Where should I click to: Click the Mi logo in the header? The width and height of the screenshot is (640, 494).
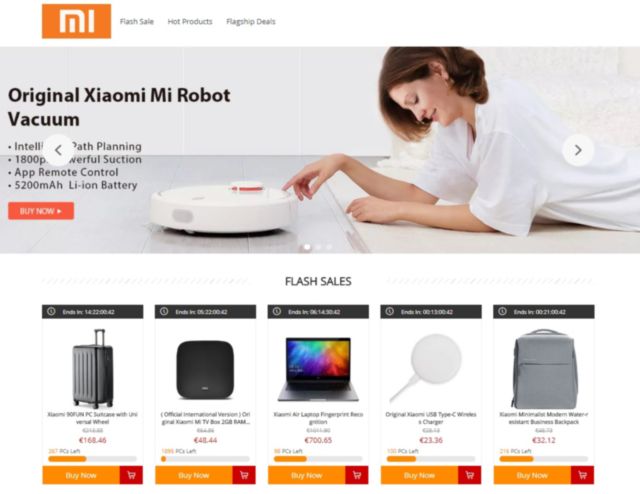tap(76, 21)
